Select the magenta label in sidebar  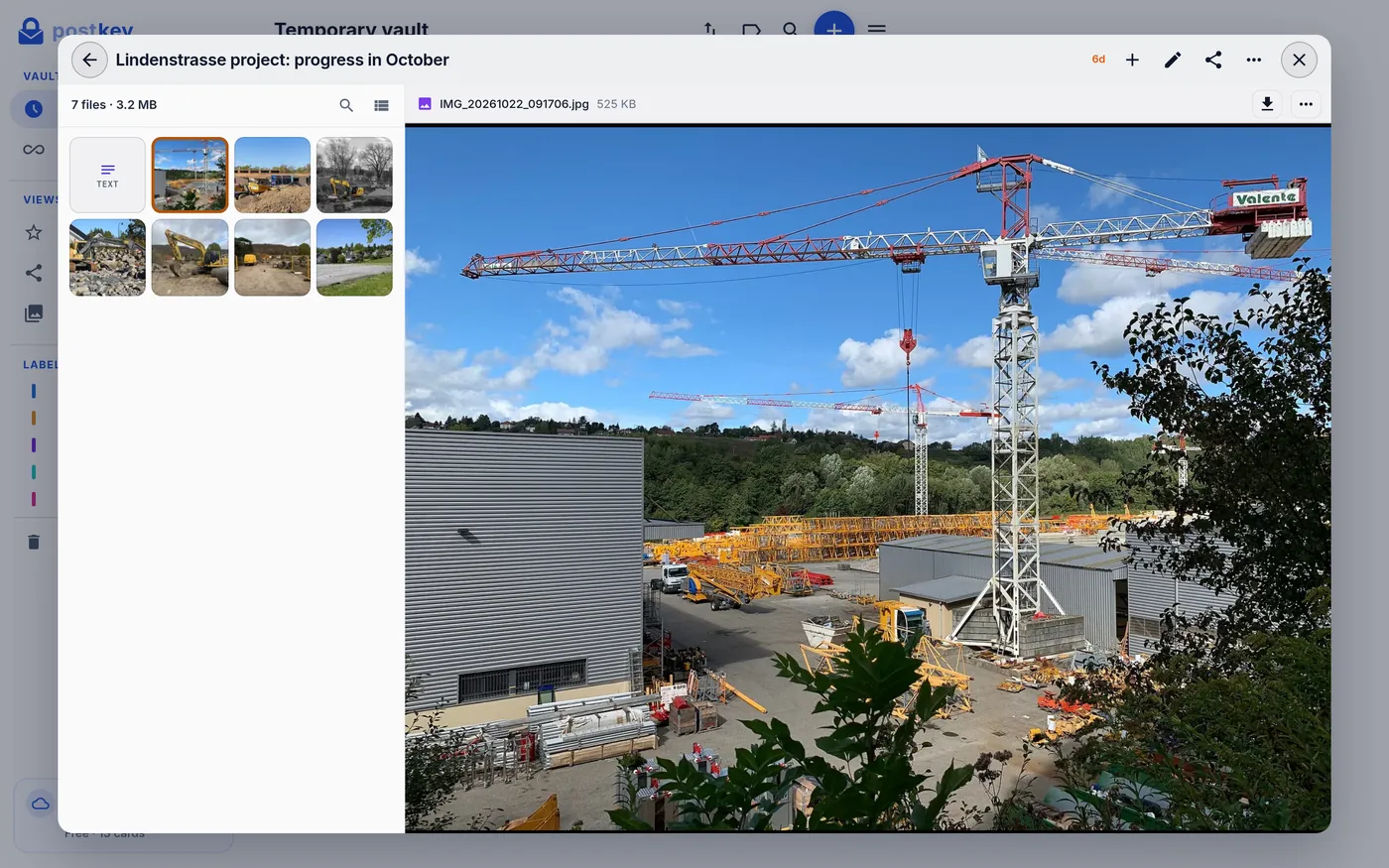(34, 499)
